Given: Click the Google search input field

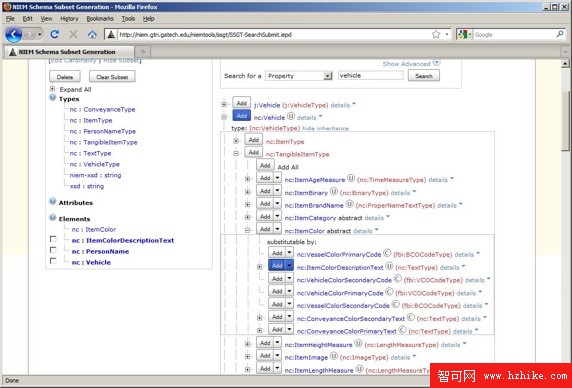Looking at the screenshot, I should click(x=514, y=35).
